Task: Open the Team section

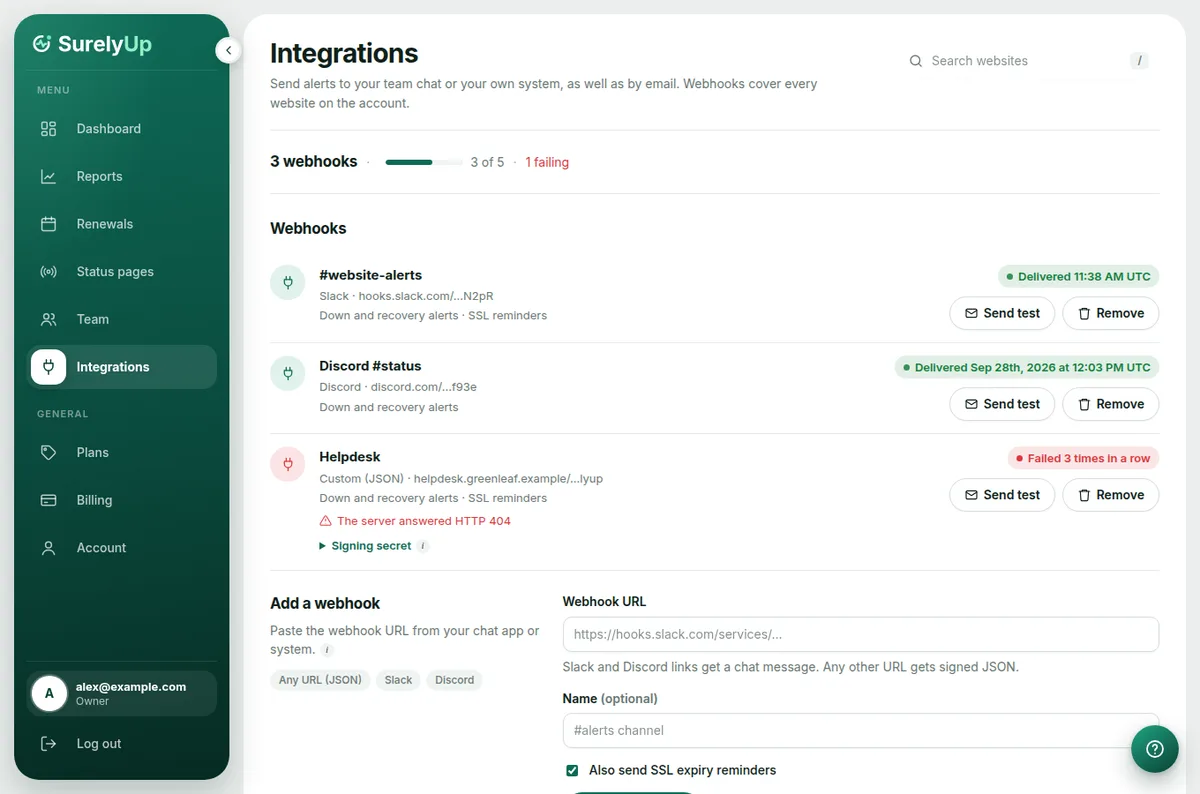Action: coord(122,320)
